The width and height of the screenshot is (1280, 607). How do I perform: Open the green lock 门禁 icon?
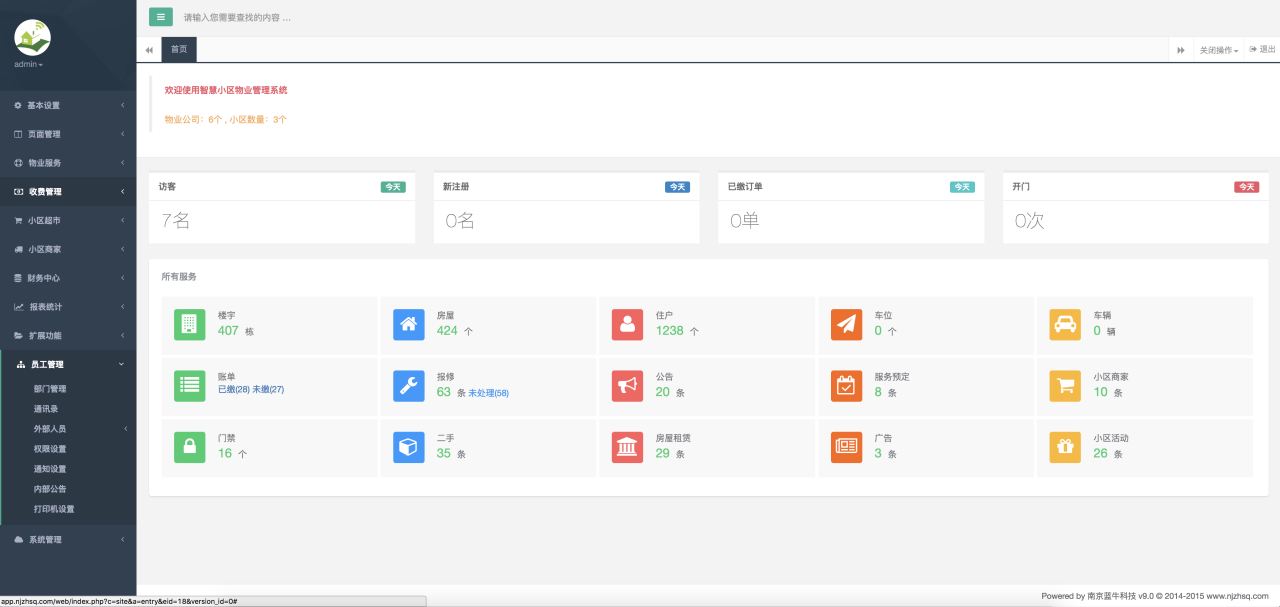click(x=189, y=447)
